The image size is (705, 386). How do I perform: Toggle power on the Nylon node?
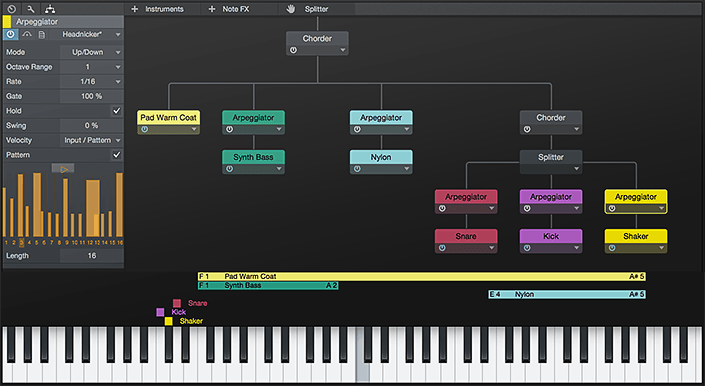[x=357, y=169]
